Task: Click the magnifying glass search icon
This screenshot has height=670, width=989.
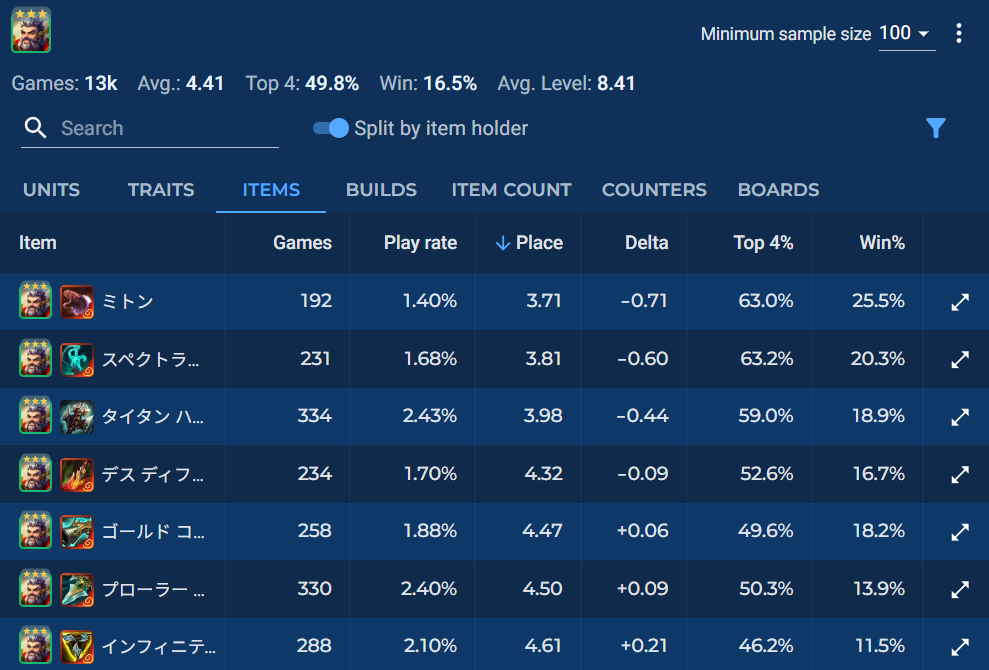Action: coord(36,128)
